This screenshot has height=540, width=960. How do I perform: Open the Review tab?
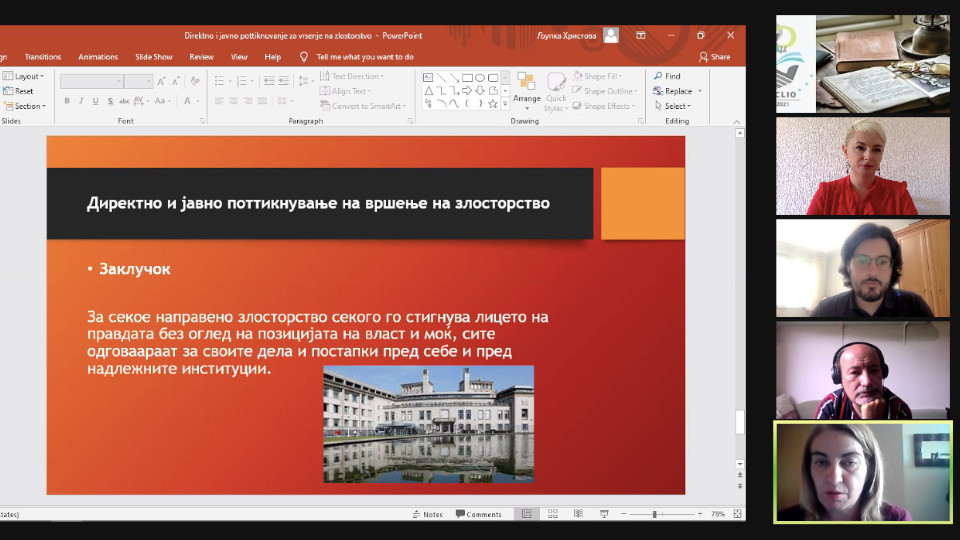pos(201,57)
